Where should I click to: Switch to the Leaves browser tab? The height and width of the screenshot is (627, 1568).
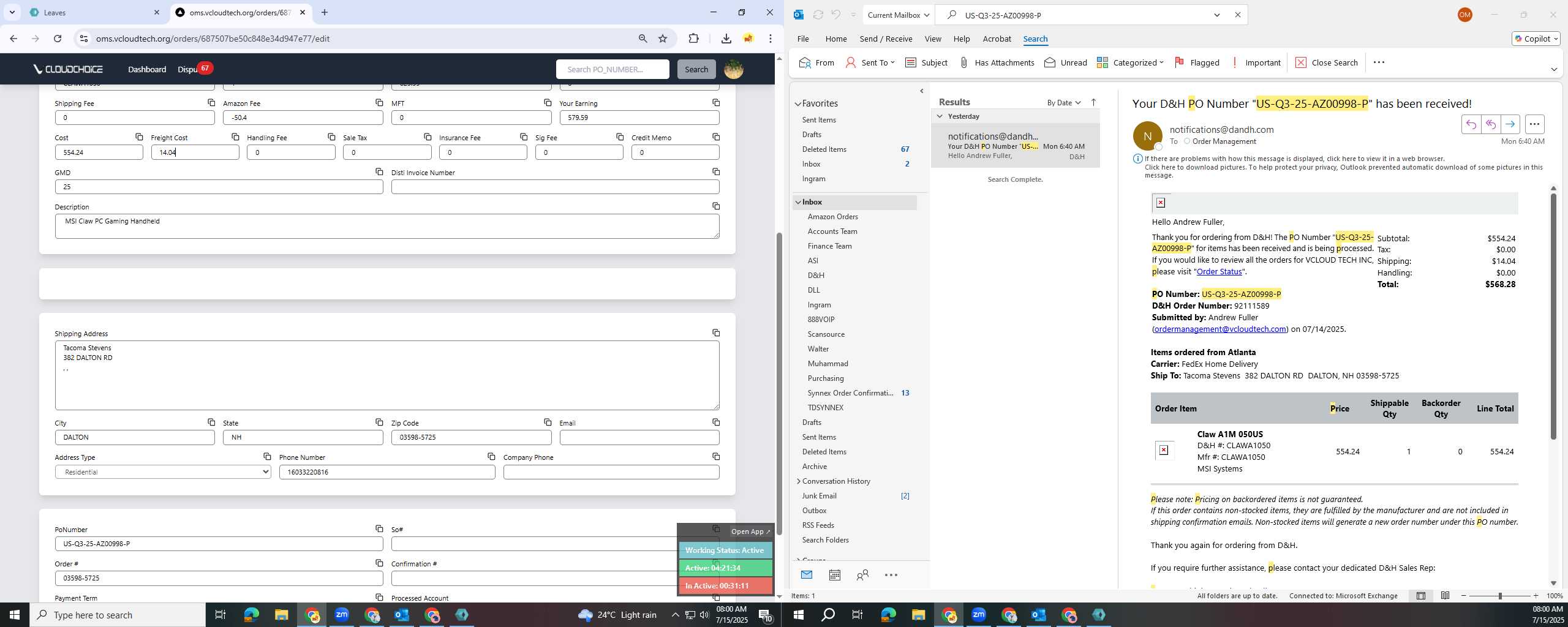pyautogui.click(x=95, y=12)
